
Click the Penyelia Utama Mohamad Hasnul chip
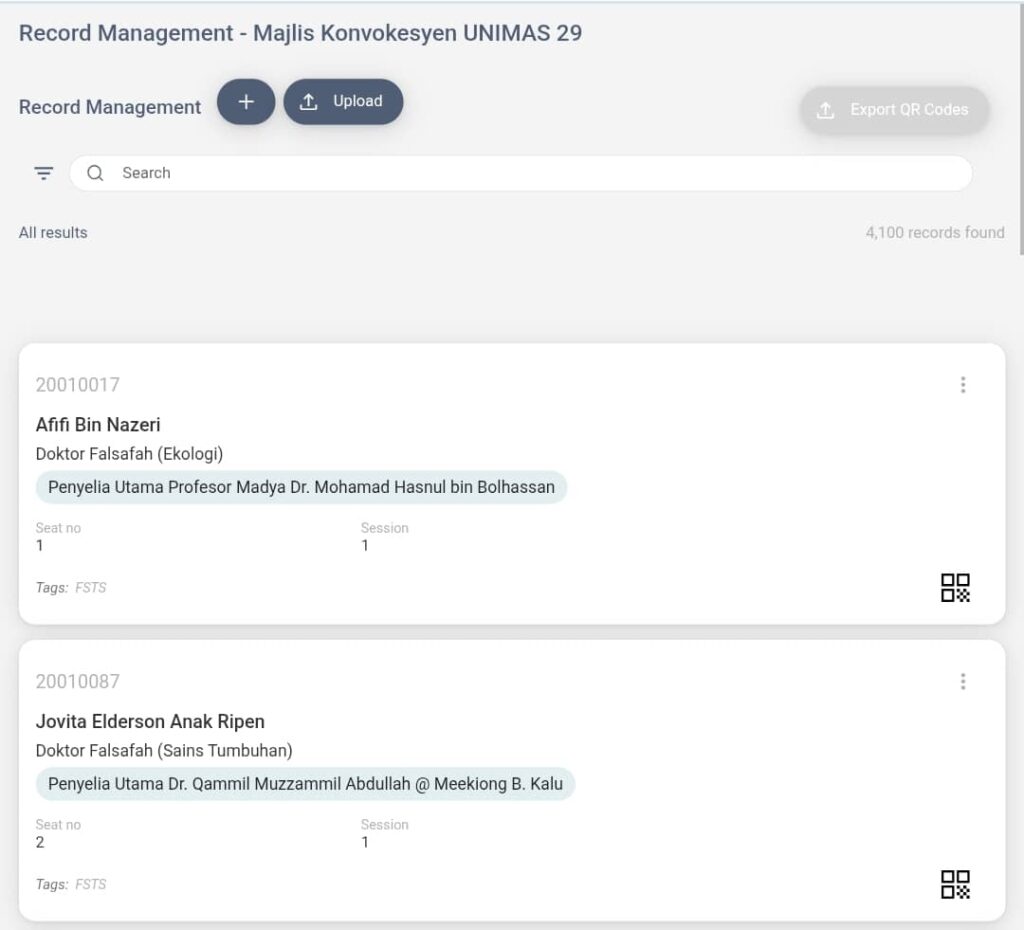[x=301, y=488]
